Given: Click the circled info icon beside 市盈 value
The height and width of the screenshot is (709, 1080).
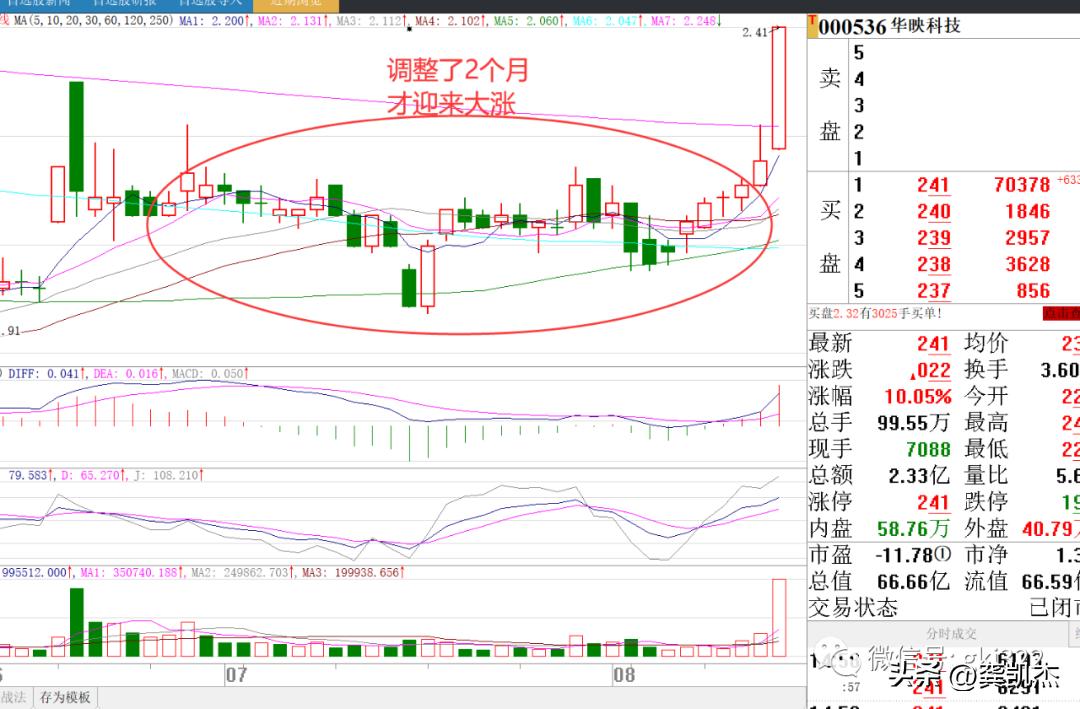Looking at the screenshot, I should click(x=943, y=554).
